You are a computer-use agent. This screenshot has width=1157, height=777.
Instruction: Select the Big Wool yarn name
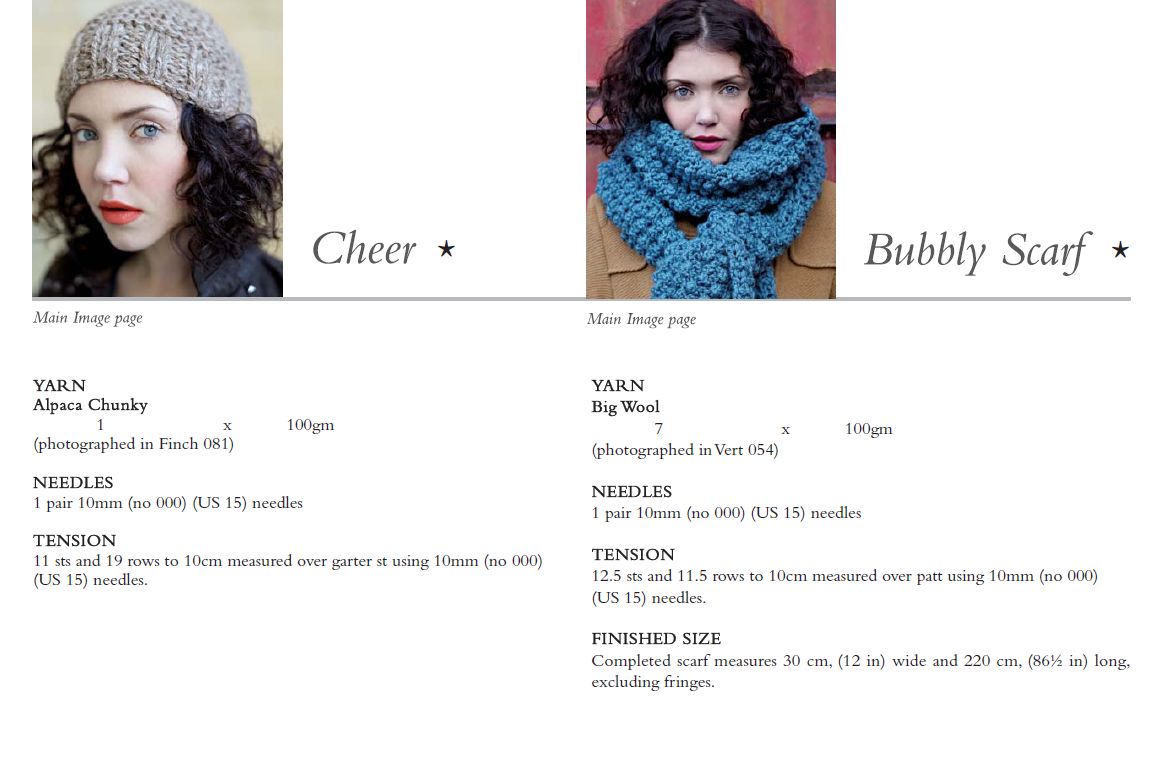(626, 407)
